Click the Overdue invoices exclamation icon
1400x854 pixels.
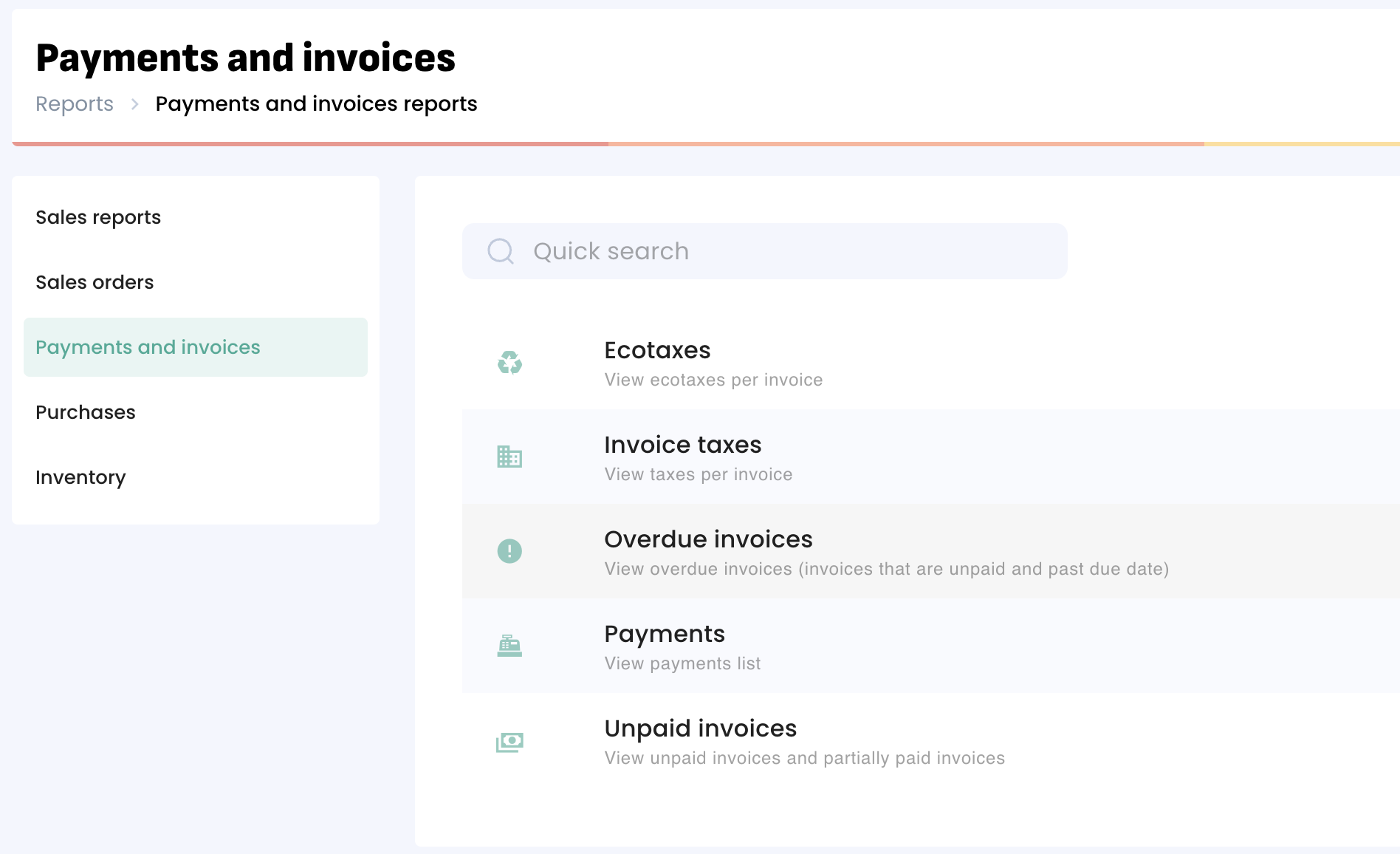[x=509, y=551]
